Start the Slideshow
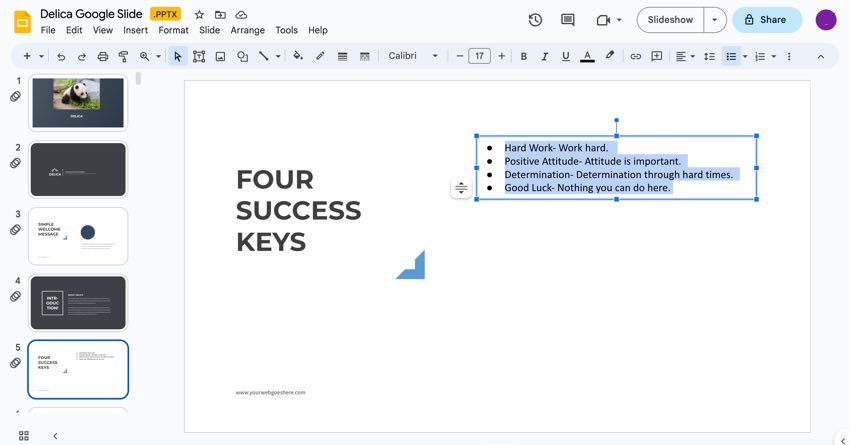This screenshot has width=850, height=445. 671,20
